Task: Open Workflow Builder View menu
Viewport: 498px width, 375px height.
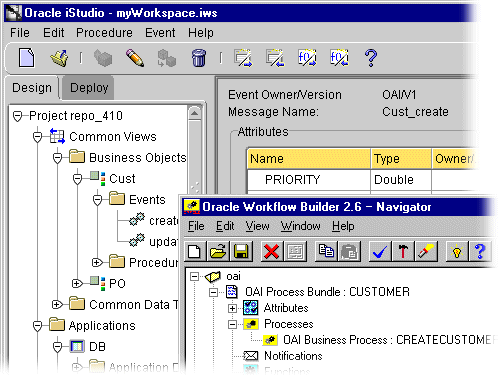Action: click(x=258, y=226)
